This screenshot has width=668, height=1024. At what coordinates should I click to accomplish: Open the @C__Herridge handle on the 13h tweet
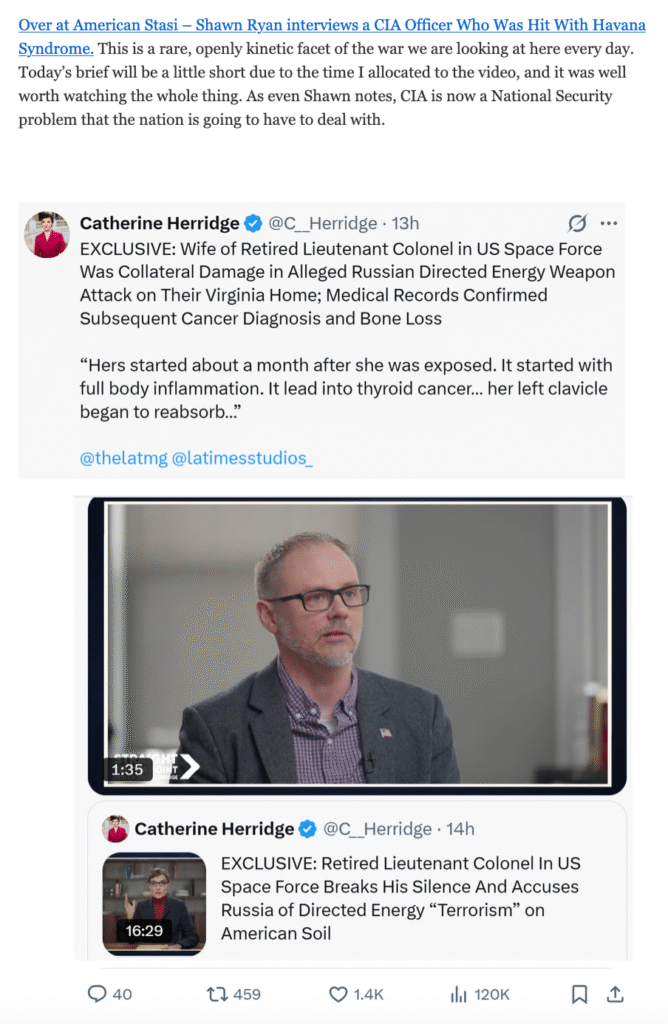pyautogui.click(x=323, y=223)
